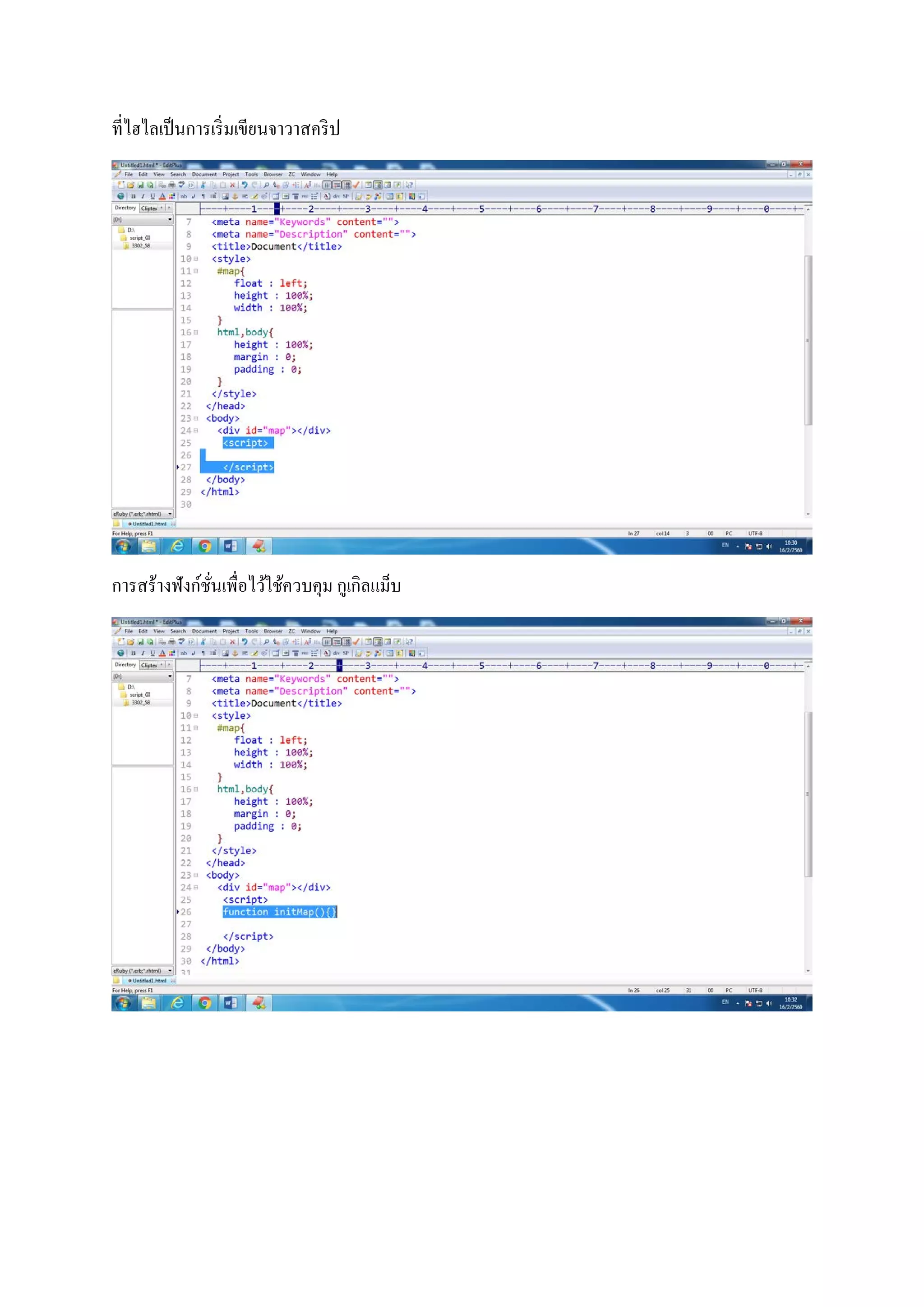Collapse fold marker at line 10 in upper editor

click(x=196, y=259)
